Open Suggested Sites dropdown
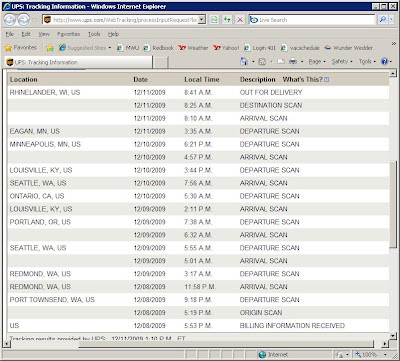This screenshot has height=361, width=400. click(85, 48)
